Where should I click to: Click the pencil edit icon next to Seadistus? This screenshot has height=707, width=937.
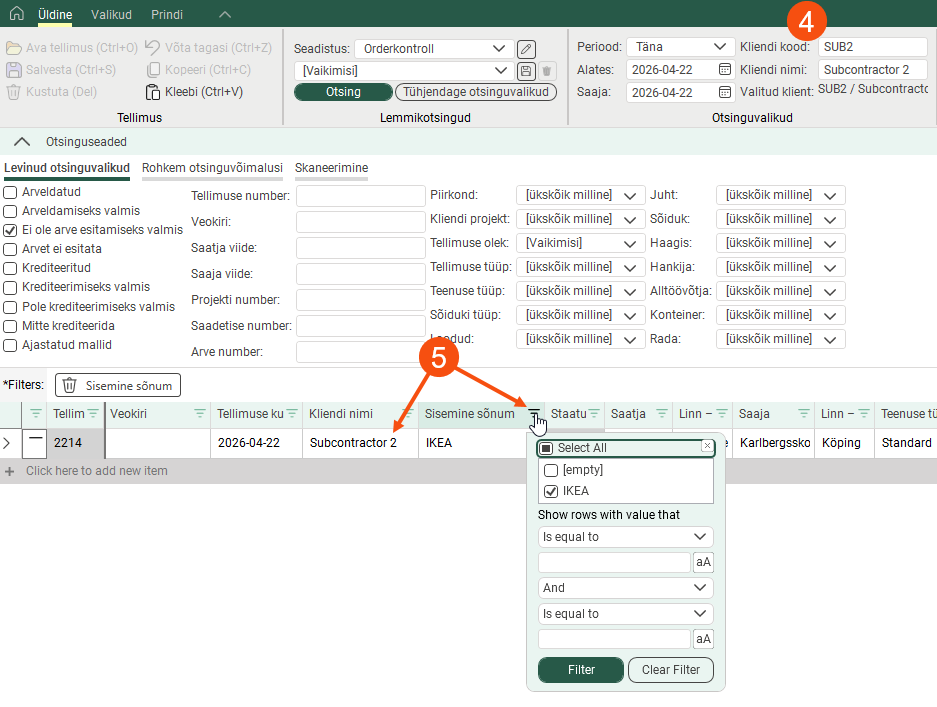pos(526,49)
